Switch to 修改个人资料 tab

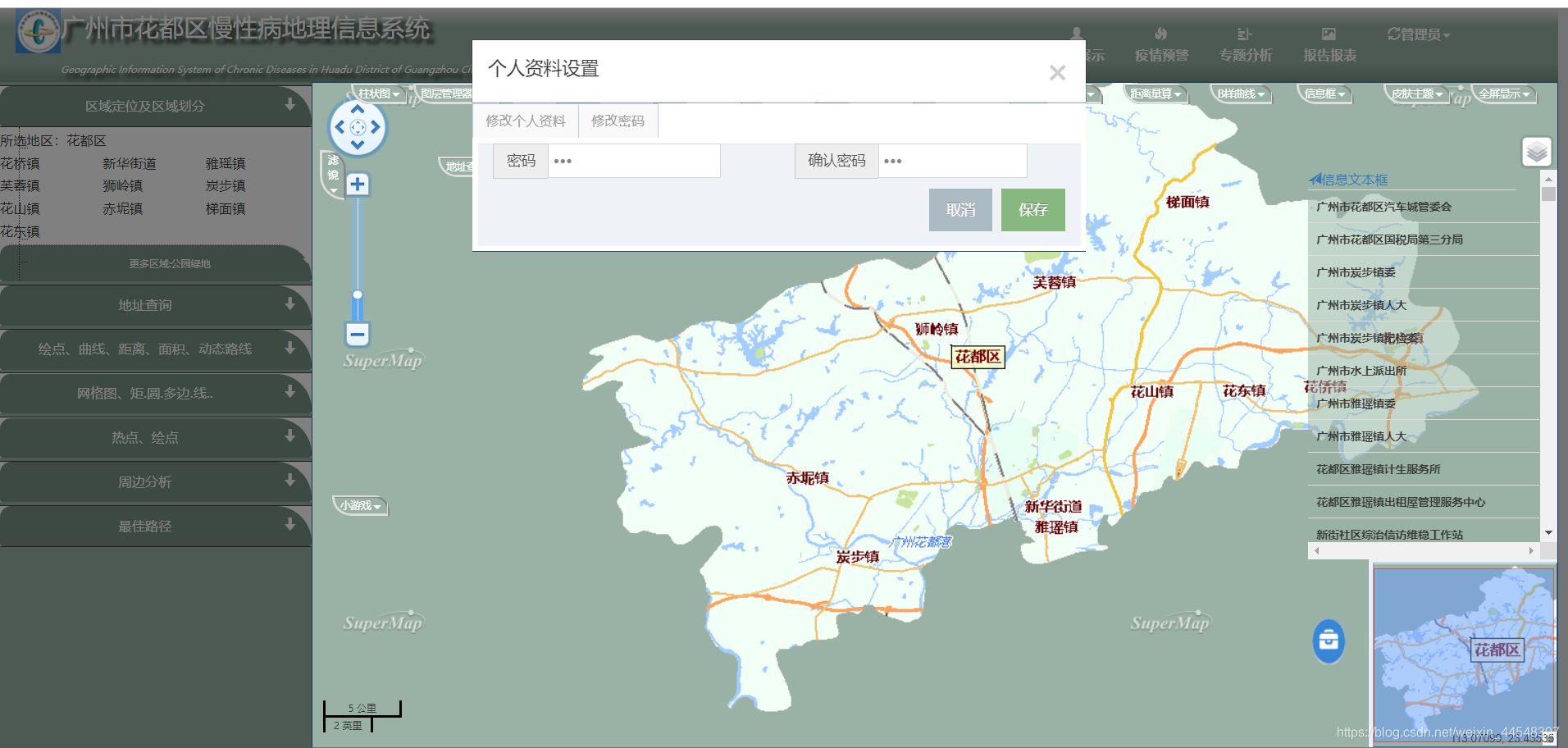click(x=526, y=121)
